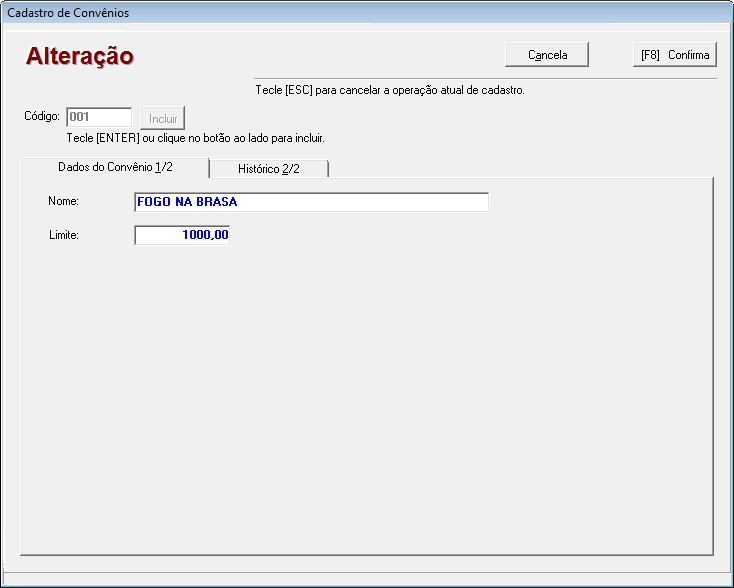Click the separator line under Cancela button
The image size is (734, 588).
[x=480, y=78]
